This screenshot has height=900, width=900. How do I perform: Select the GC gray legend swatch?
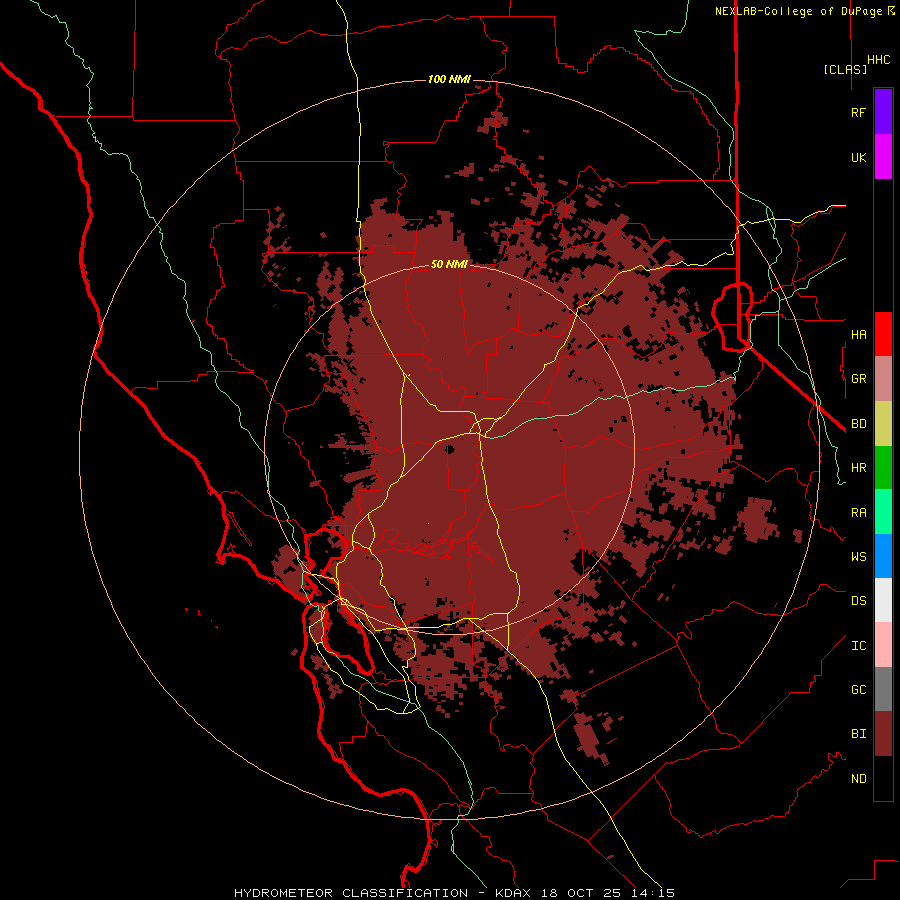point(883,689)
